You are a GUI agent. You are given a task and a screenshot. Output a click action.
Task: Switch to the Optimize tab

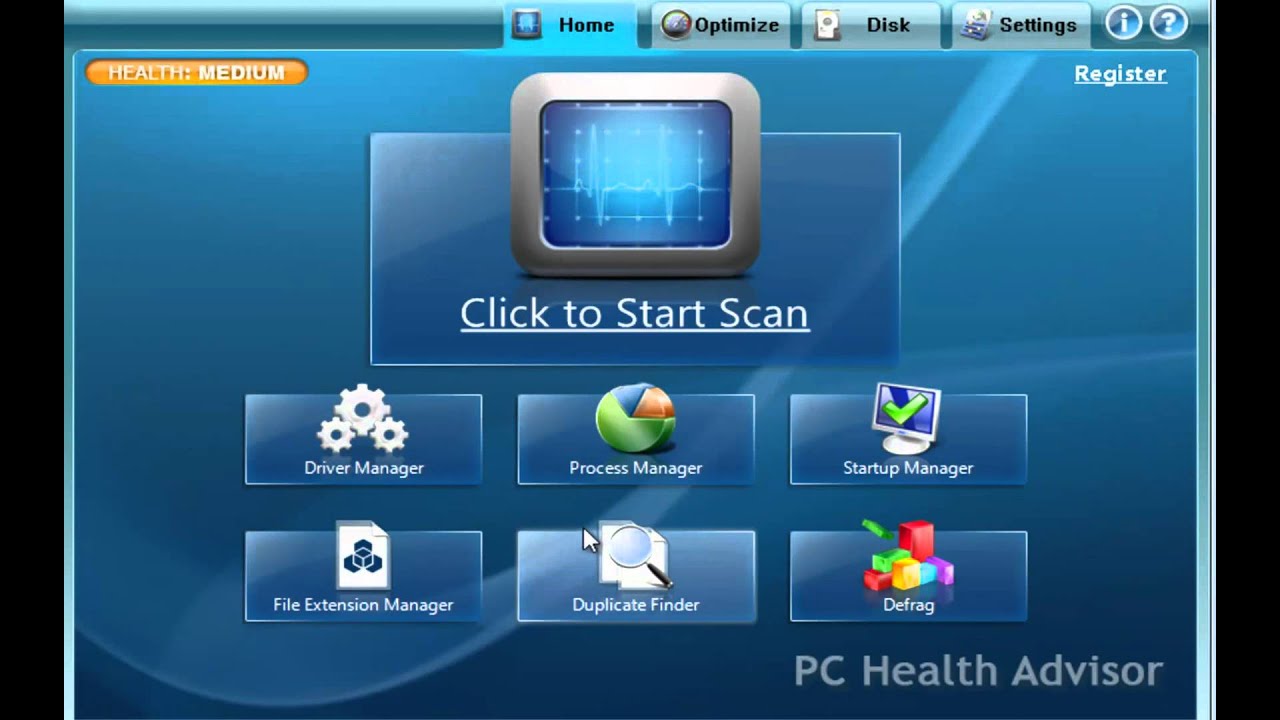tap(721, 25)
